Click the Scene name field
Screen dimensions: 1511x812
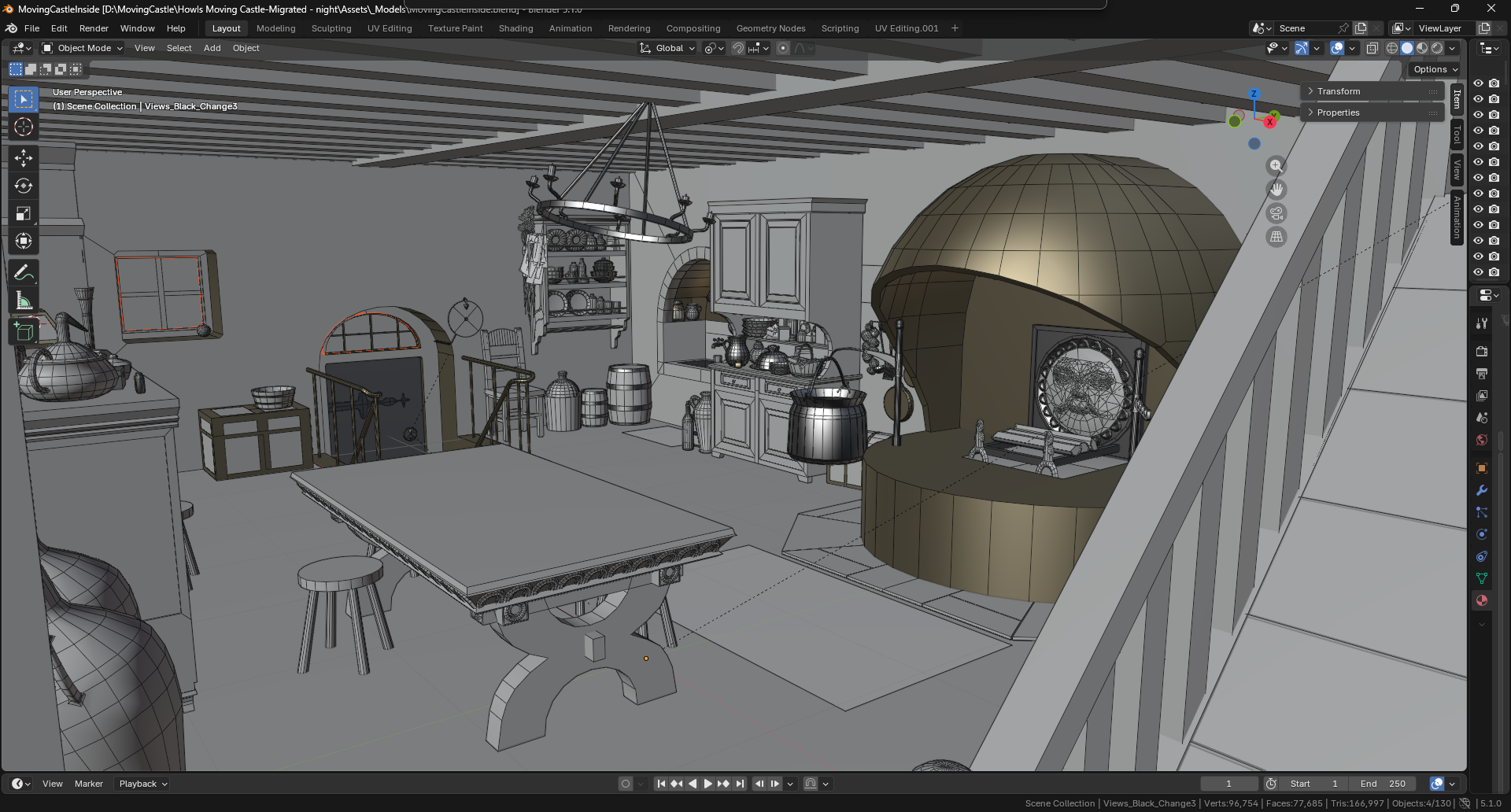[1304, 28]
